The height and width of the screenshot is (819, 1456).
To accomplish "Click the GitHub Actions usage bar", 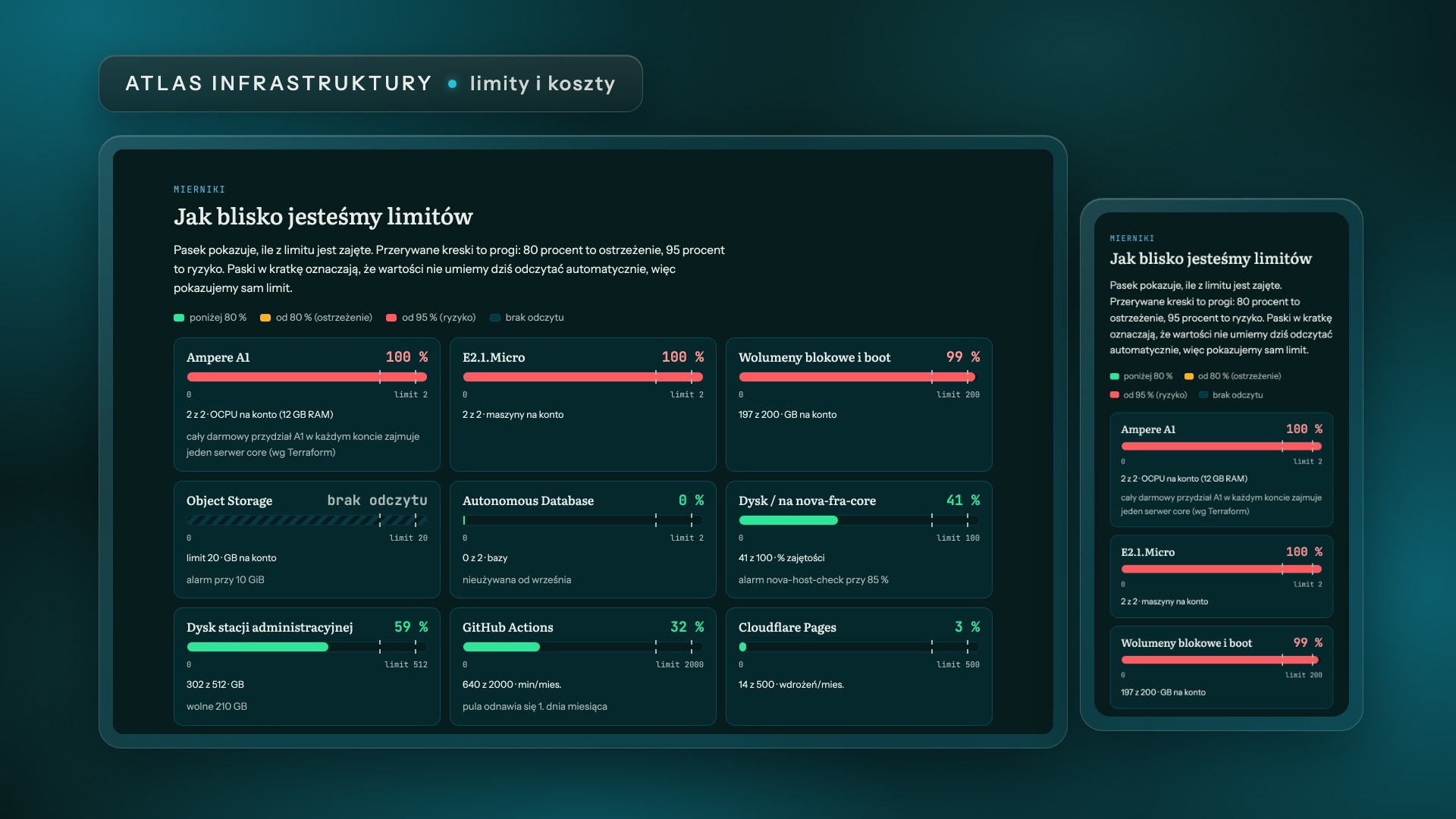I will pyautogui.click(x=583, y=647).
